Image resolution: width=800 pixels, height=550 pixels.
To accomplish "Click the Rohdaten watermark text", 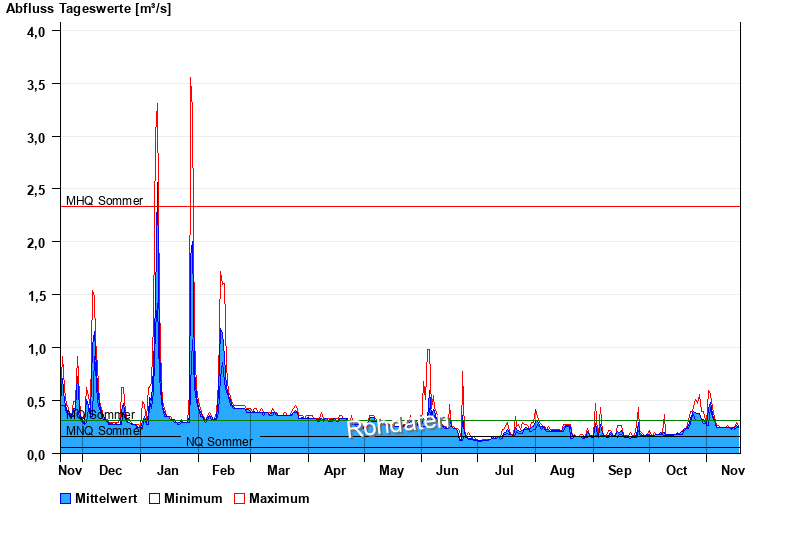I will point(397,424).
